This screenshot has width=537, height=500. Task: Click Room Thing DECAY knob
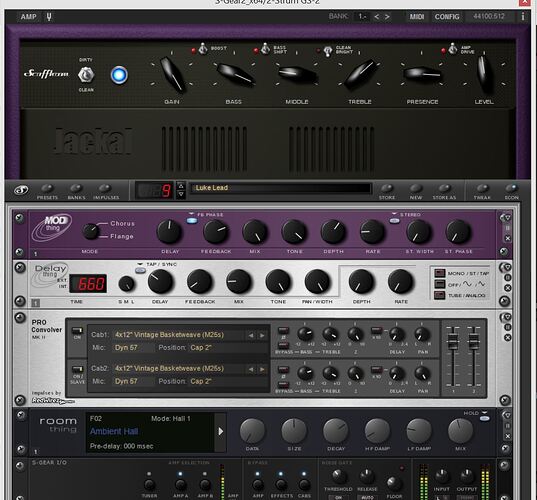(336, 431)
